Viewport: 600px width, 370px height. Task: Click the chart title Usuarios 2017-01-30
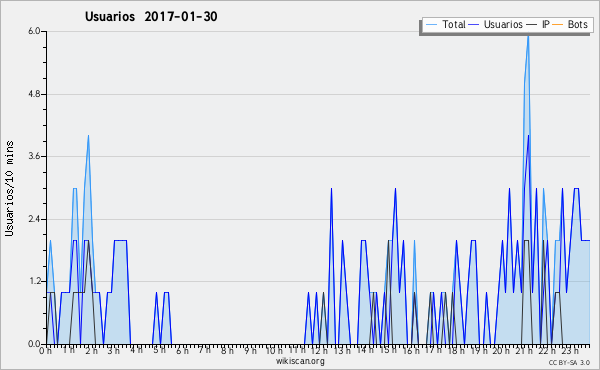[x=151, y=16]
